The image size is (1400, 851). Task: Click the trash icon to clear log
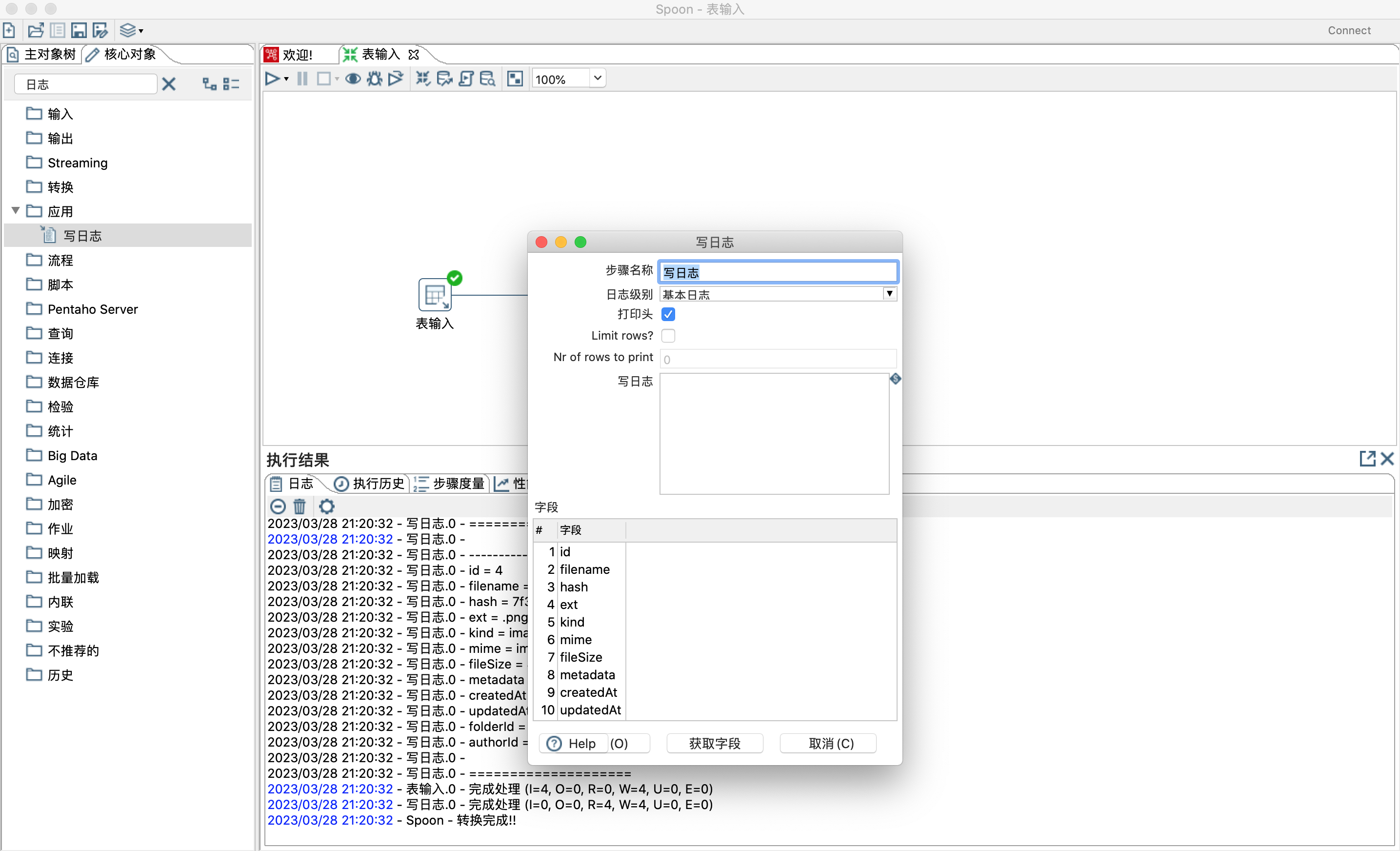point(300,506)
